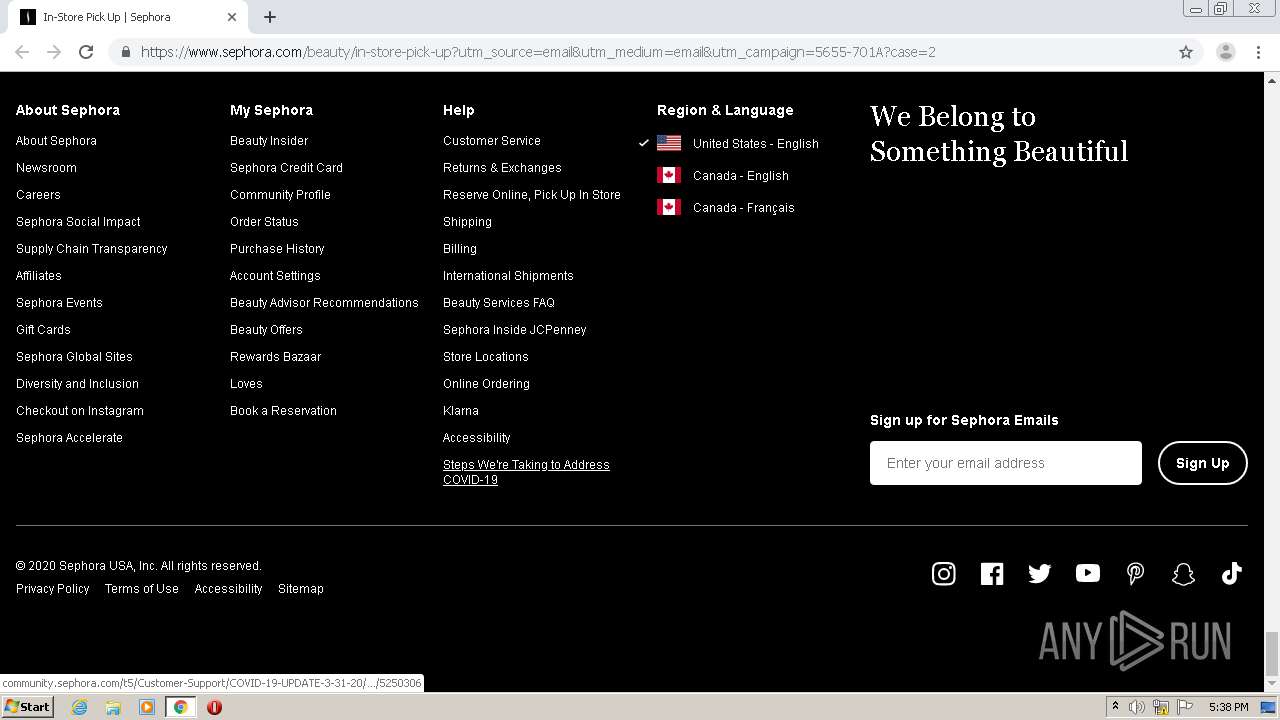
Task: Close the In-Store Pick Up tab
Action: point(232,17)
